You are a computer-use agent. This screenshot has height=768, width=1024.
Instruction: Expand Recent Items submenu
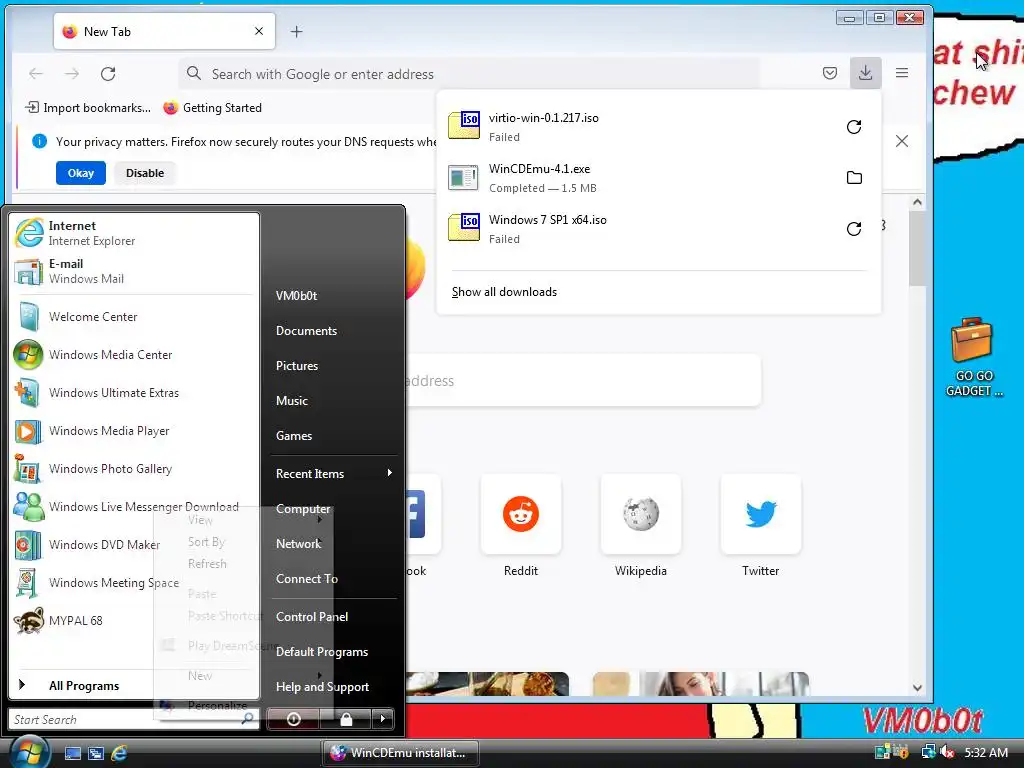[333, 473]
